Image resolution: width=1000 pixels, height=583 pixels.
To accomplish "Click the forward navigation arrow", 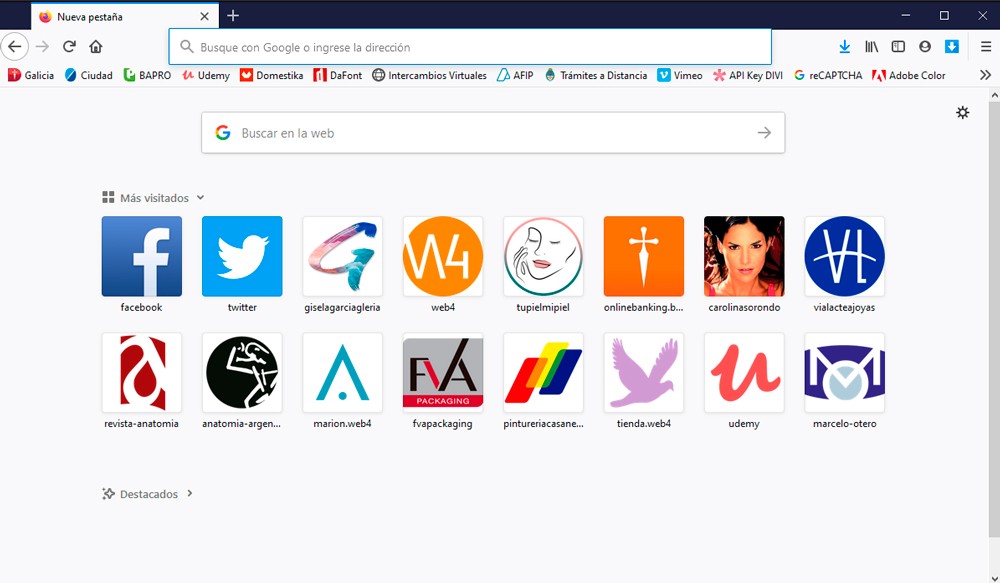I will coord(42,47).
